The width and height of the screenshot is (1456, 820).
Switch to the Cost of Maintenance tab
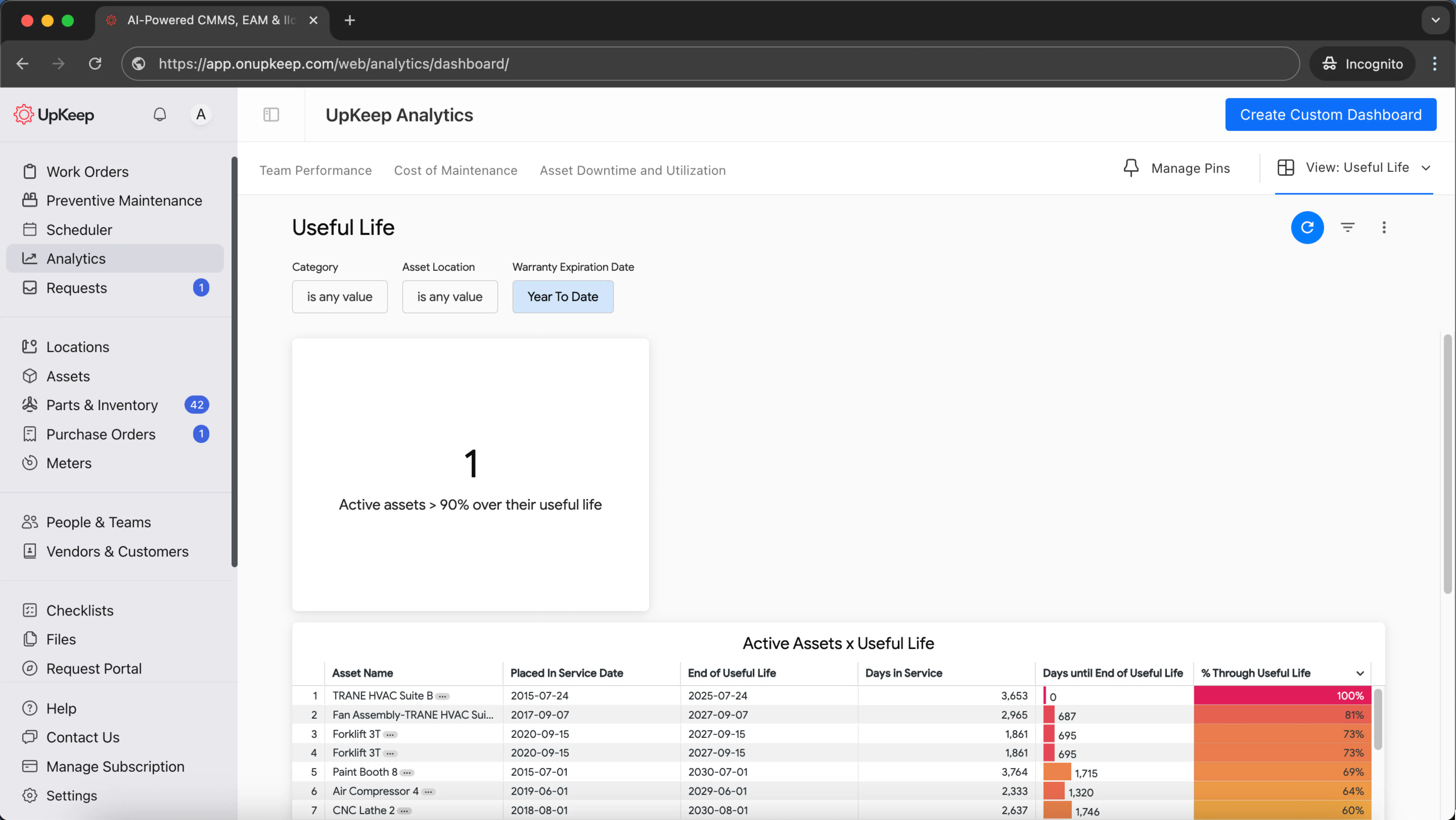(455, 171)
